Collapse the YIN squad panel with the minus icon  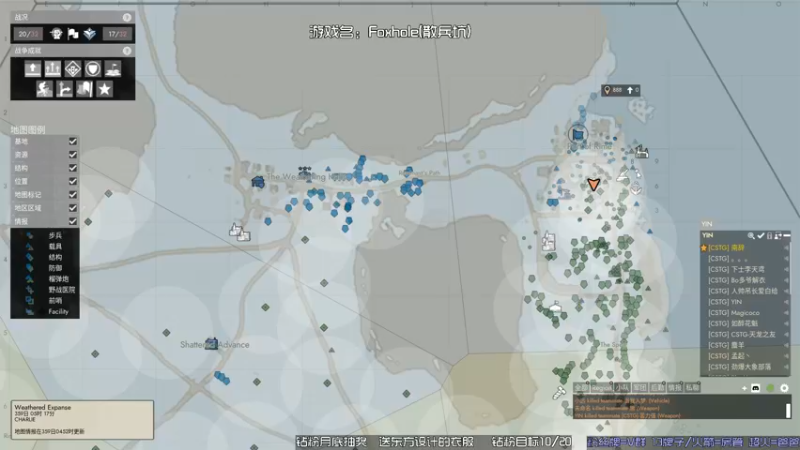787,236
